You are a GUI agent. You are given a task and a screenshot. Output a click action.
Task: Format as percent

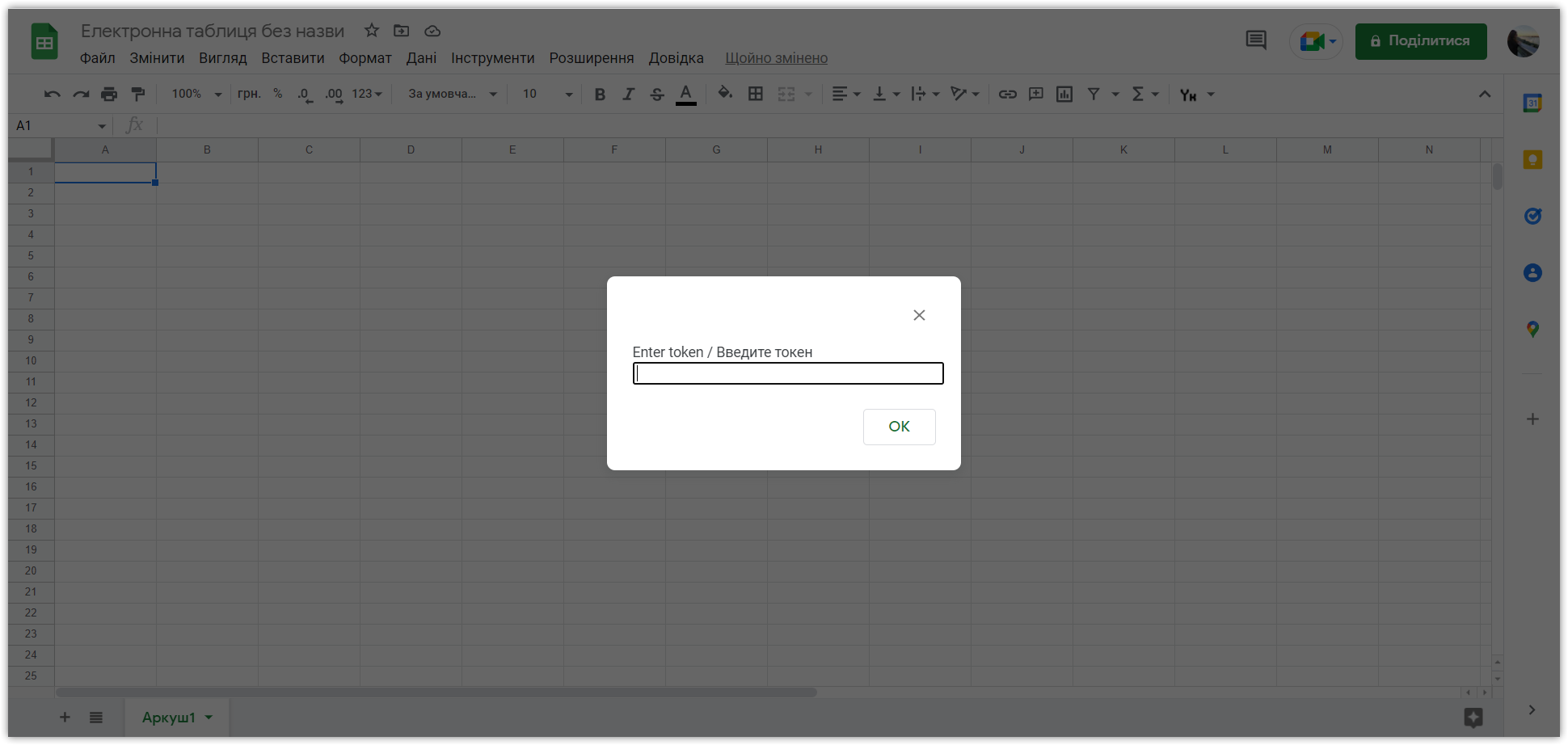pyautogui.click(x=278, y=94)
